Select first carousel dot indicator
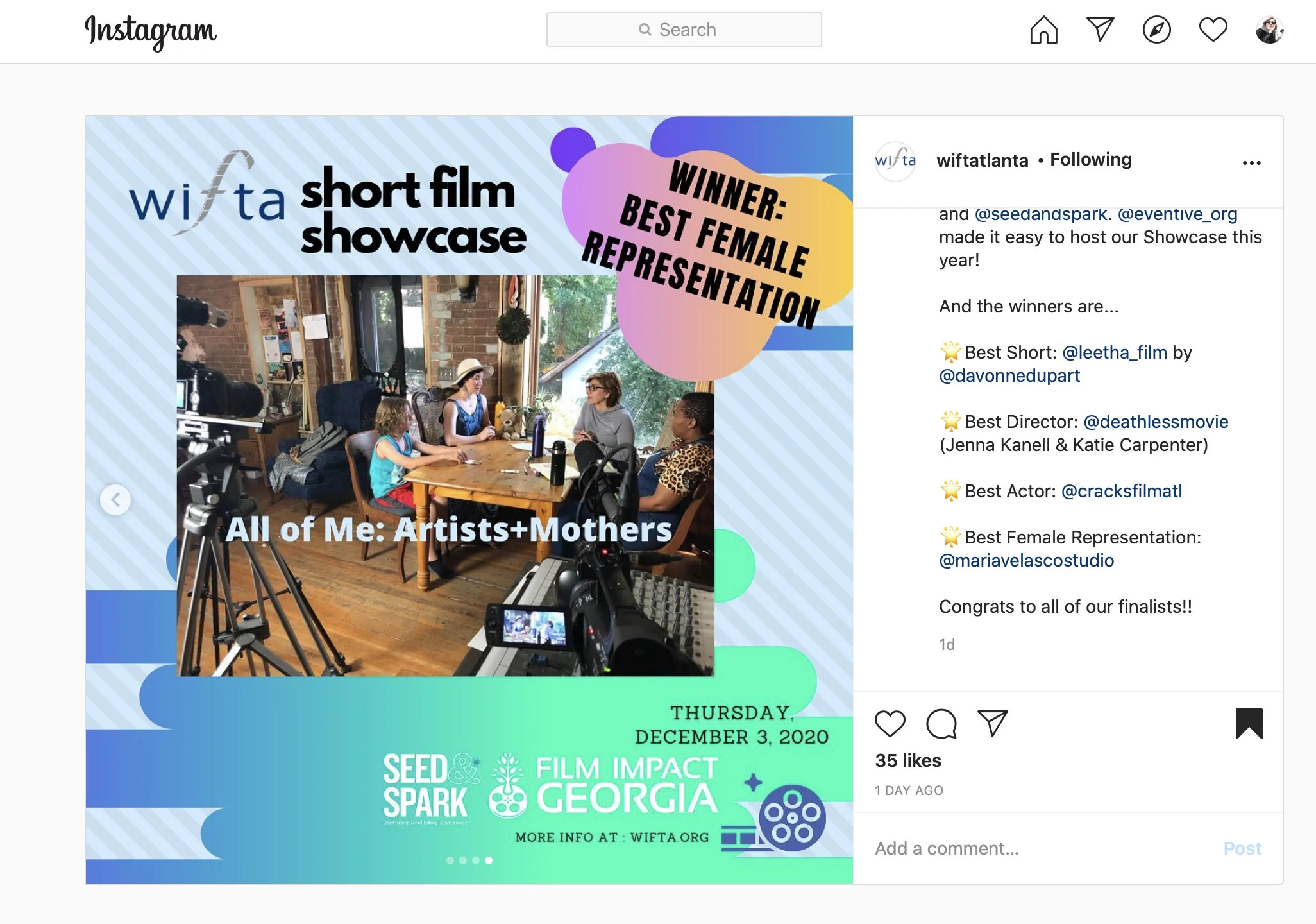The image size is (1316, 924). point(450,860)
